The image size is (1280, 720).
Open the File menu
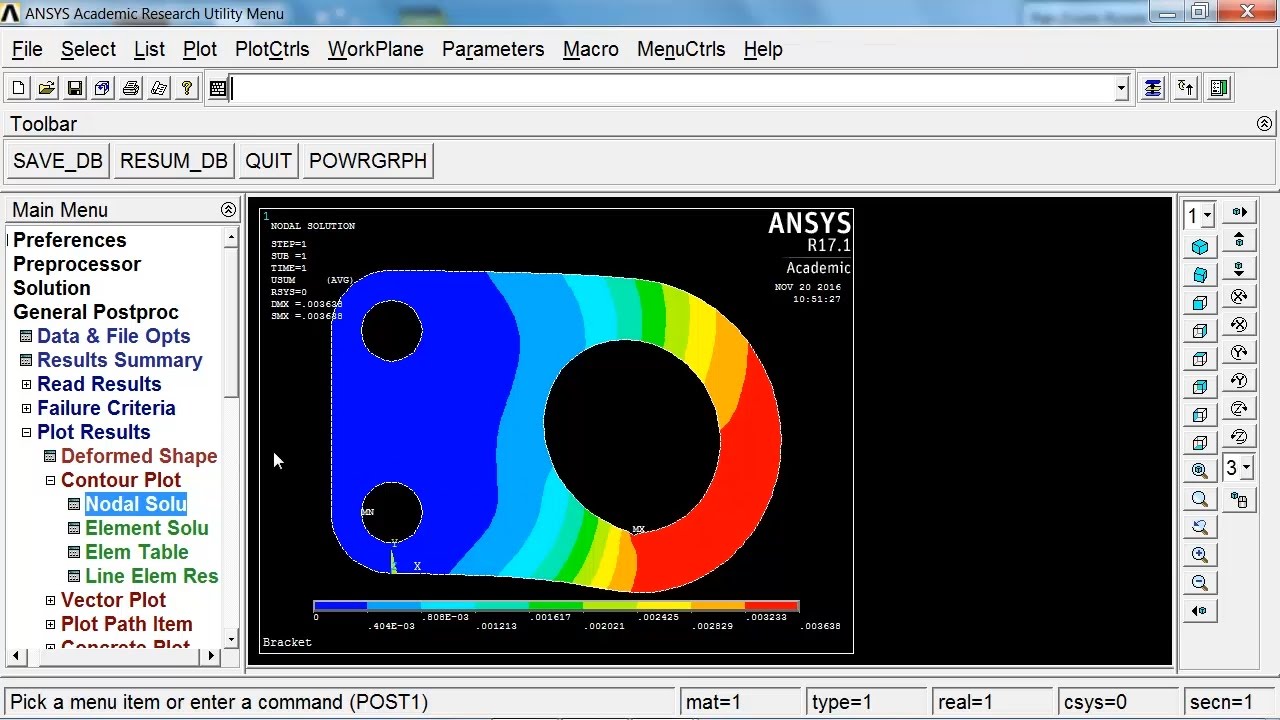click(x=27, y=49)
